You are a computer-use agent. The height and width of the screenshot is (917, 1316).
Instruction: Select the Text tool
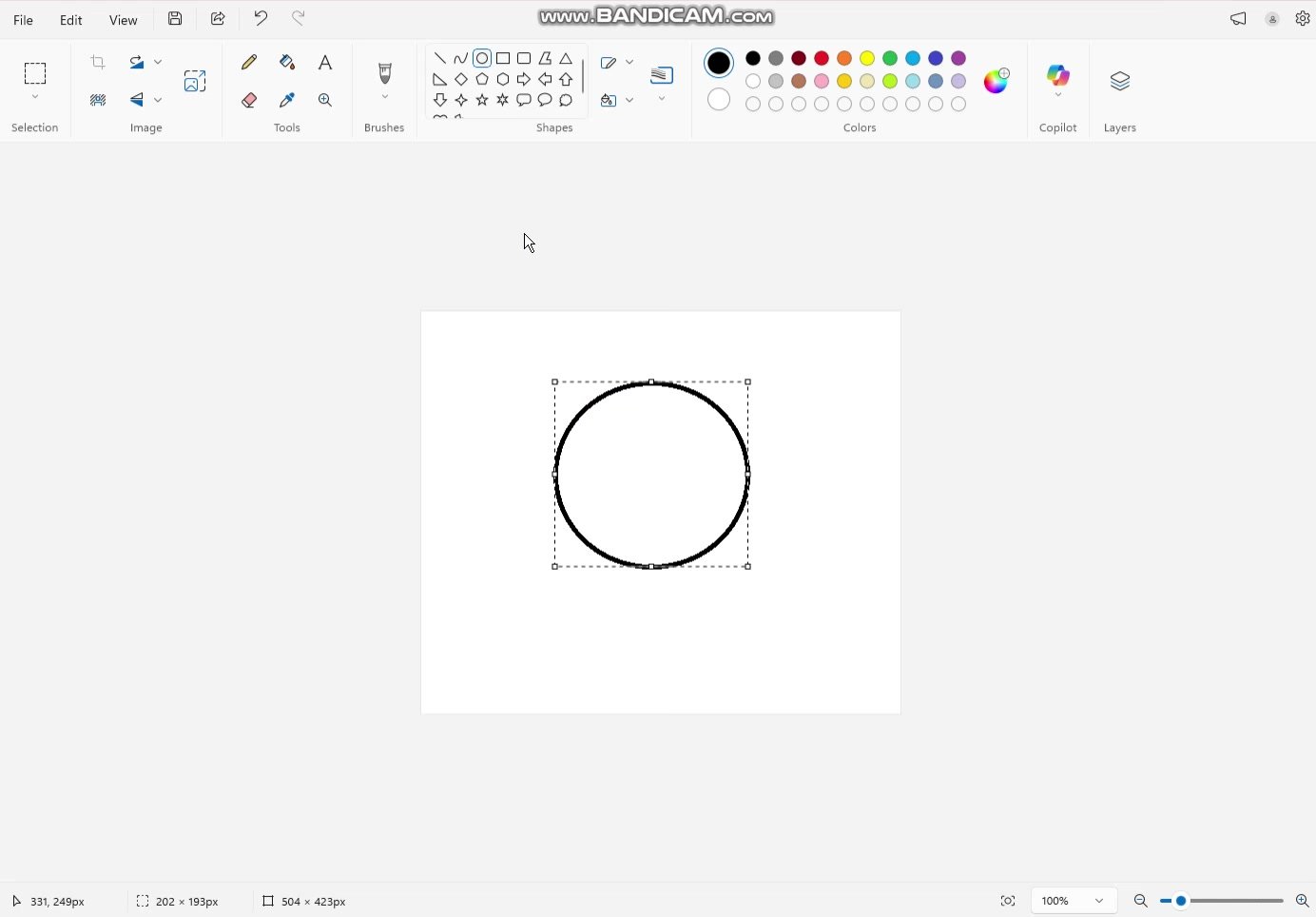coord(325,63)
